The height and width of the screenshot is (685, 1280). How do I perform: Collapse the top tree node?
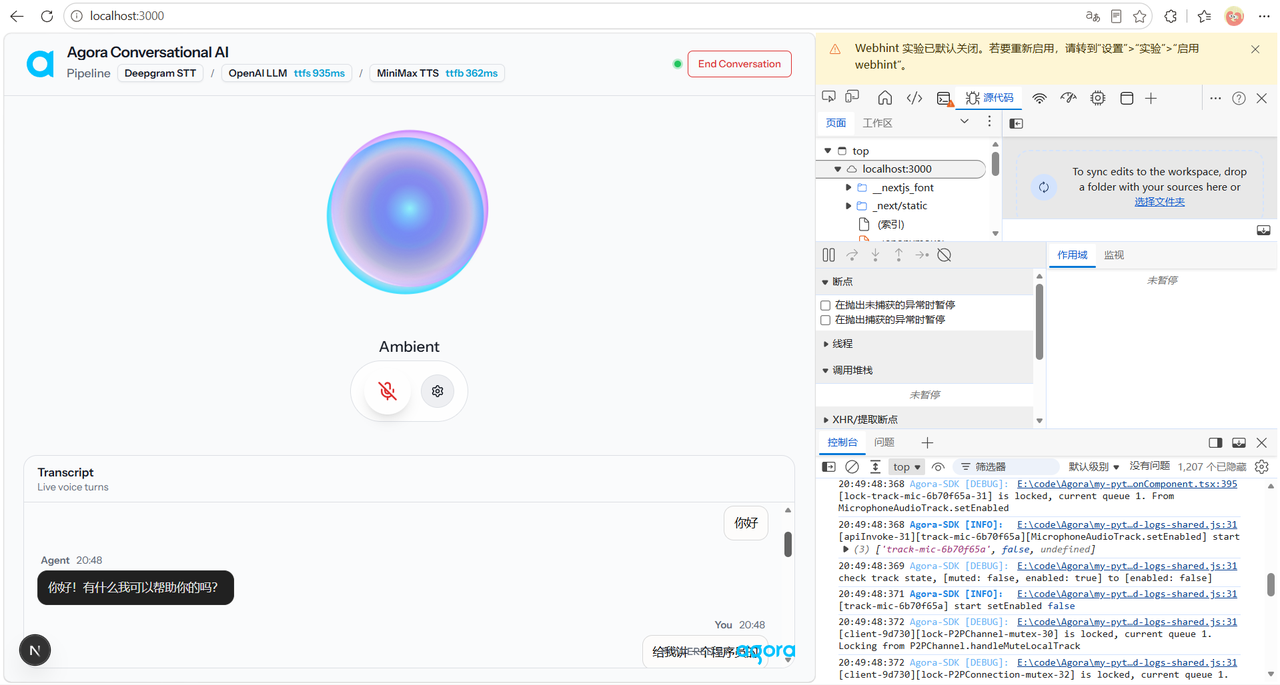tap(828, 151)
